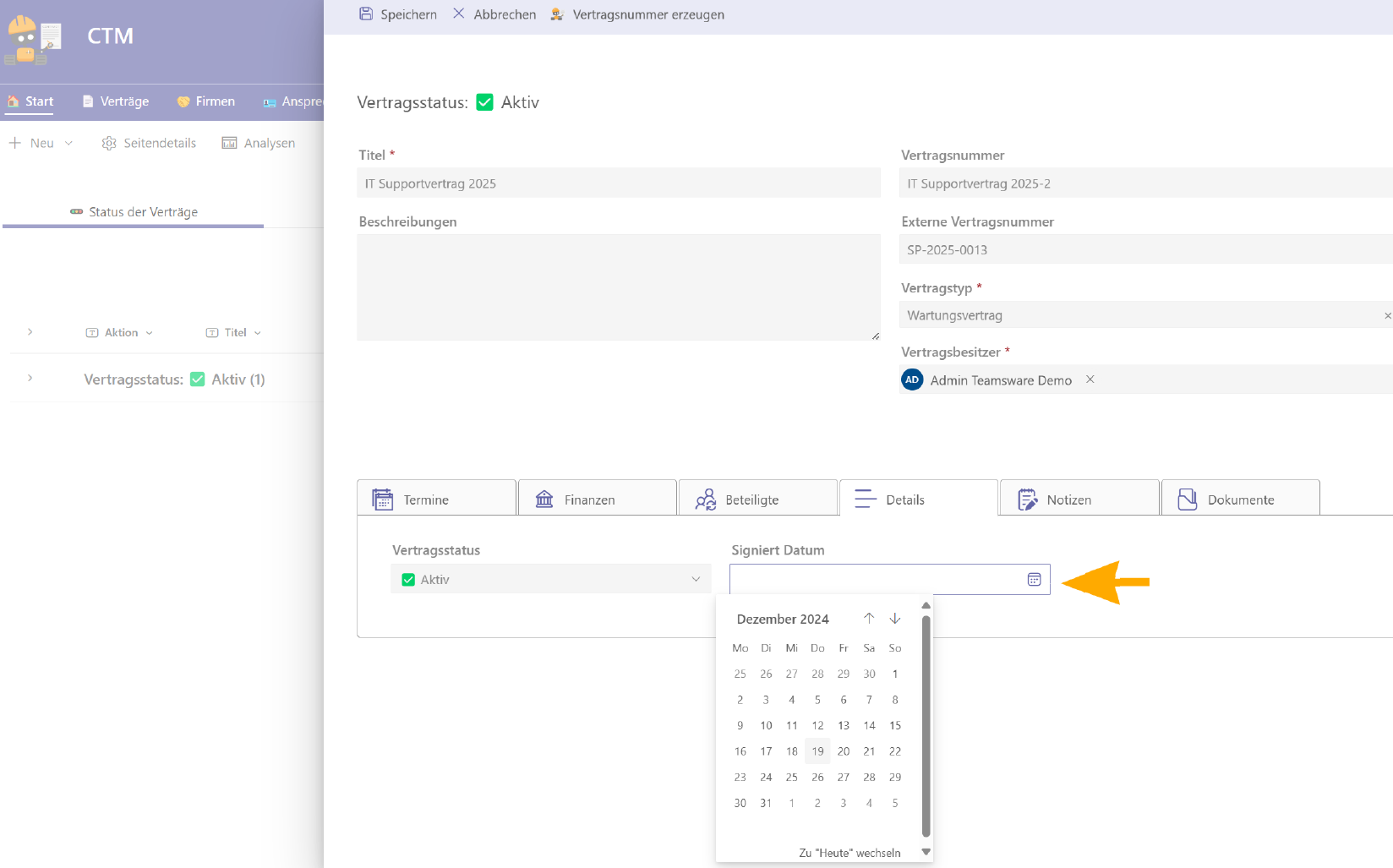Image resolution: width=1393 pixels, height=868 pixels.
Task: Click the Abbrechen X icon
Action: (458, 14)
